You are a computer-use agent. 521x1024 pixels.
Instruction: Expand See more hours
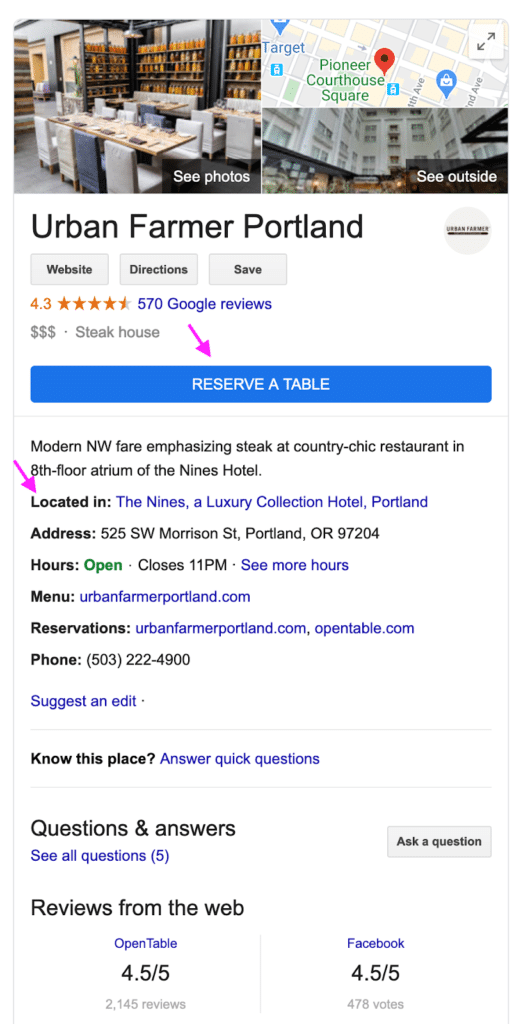(294, 565)
